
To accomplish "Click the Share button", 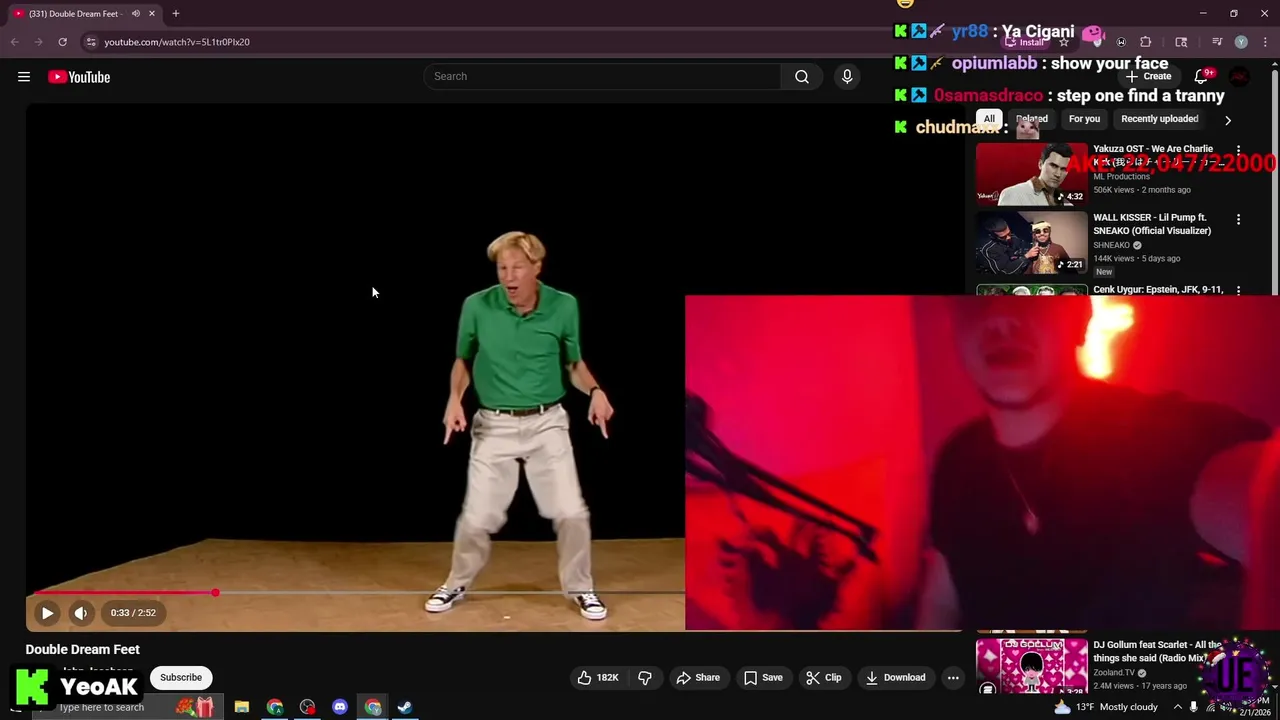I will click(x=698, y=678).
